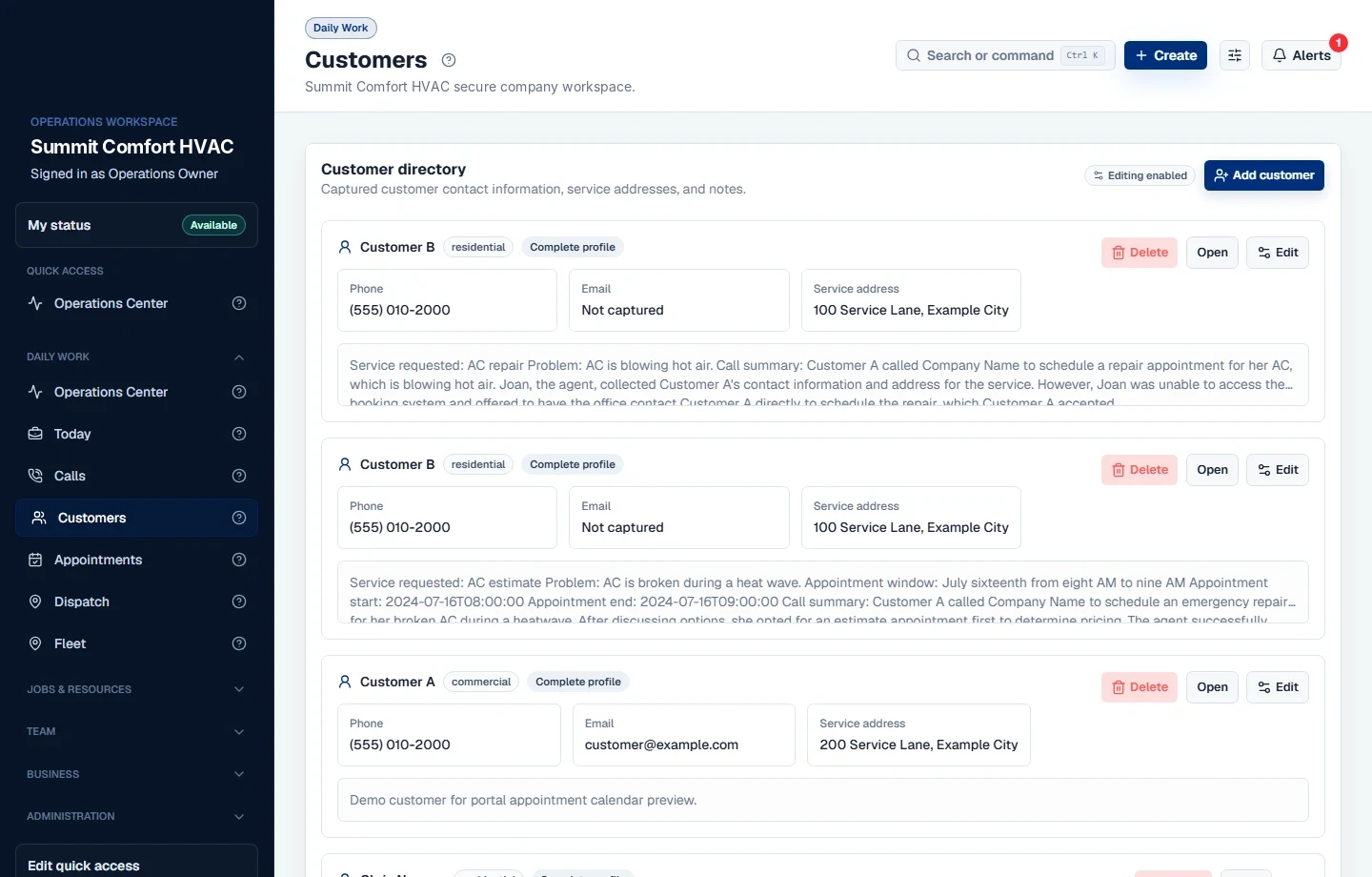Go to Today in the sidebar
Screen dimensions: 1372x877
(x=72, y=434)
